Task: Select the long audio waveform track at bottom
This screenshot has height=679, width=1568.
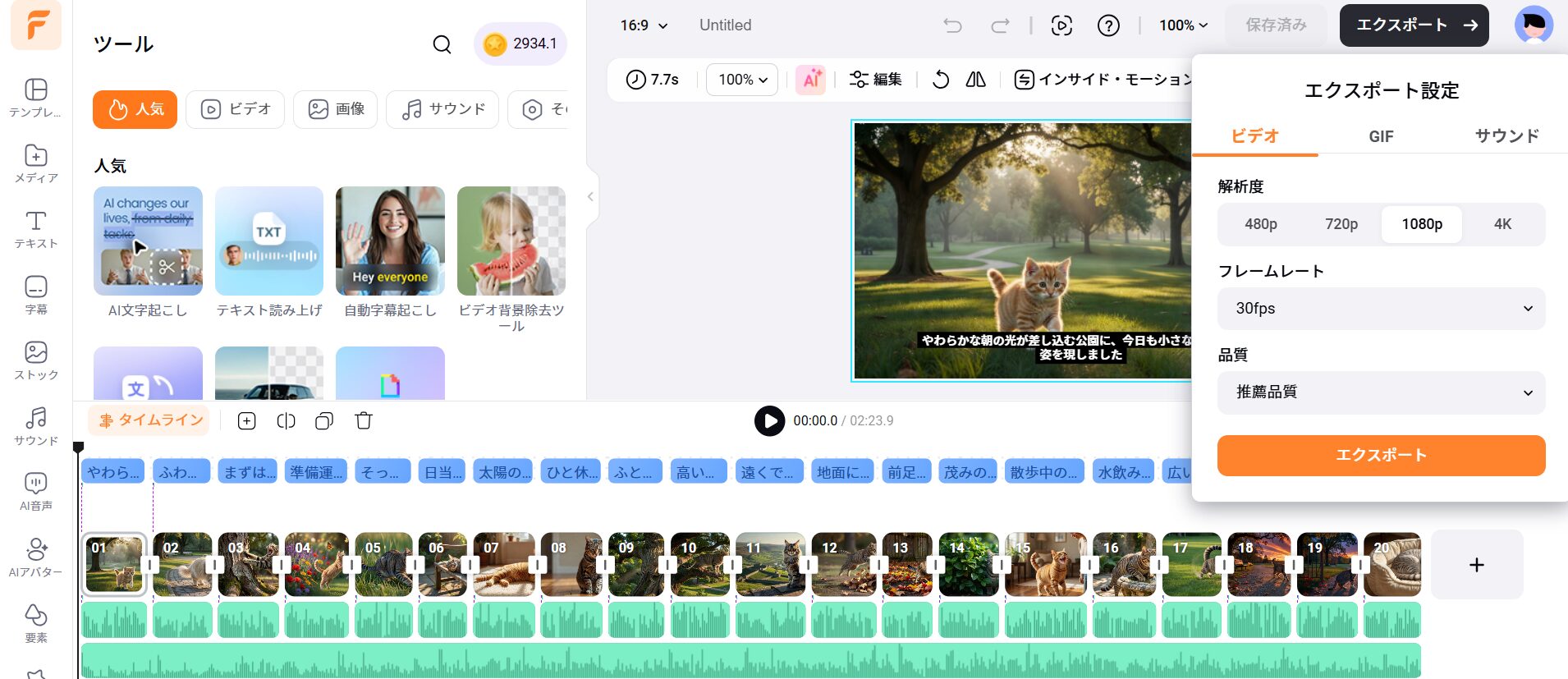Action: 751,660
